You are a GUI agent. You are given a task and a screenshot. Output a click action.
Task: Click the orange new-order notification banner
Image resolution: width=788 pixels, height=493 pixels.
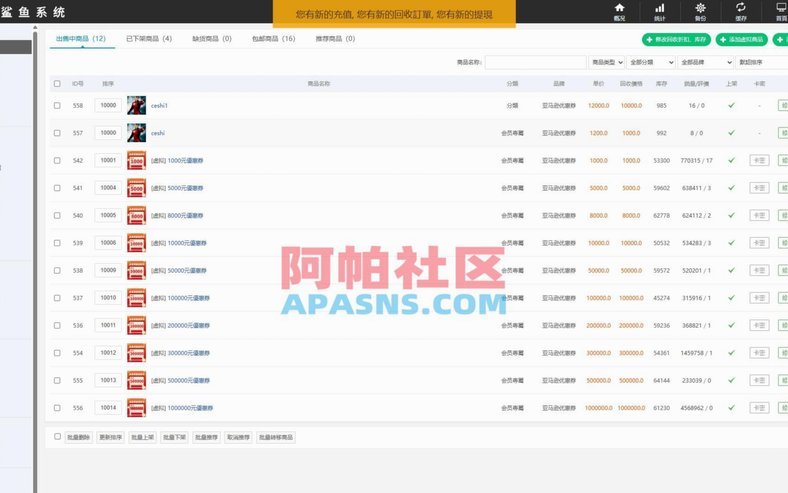coord(394,14)
